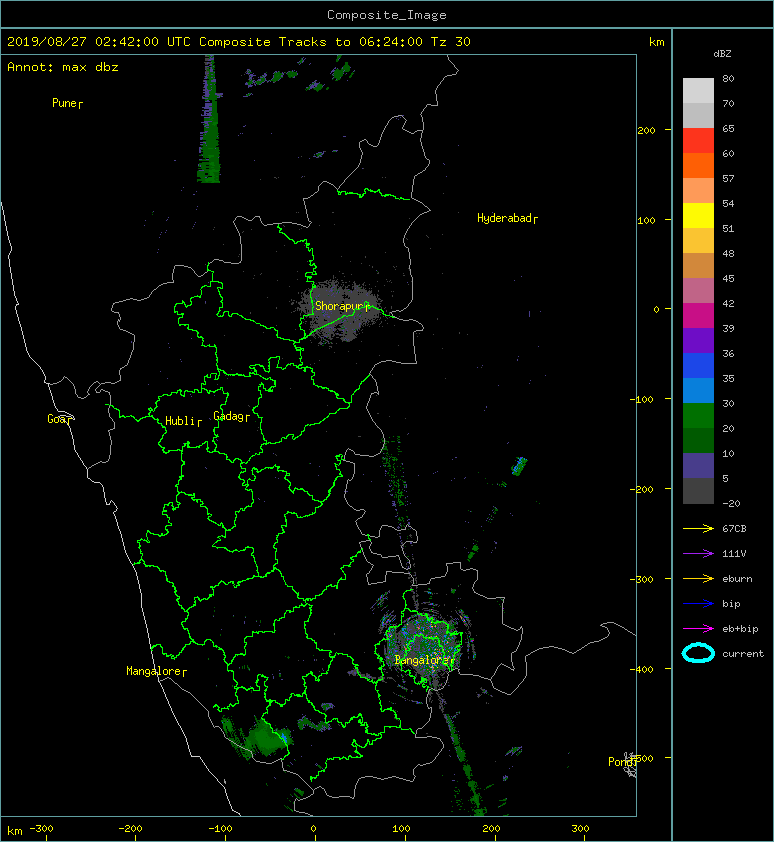This screenshot has height=842, width=774.
Task: Click the mauve 45 dBZ color swatch
Action: tap(698, 290)
